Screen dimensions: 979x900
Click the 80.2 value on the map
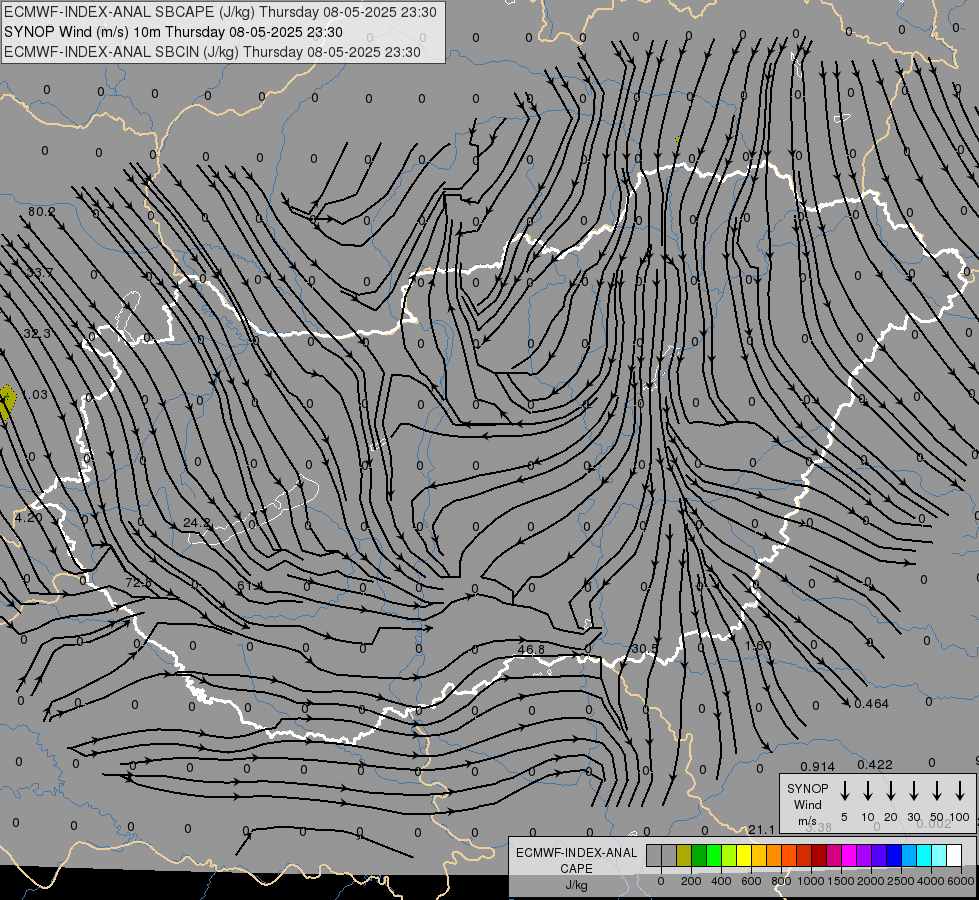click(x=41, y=212)
